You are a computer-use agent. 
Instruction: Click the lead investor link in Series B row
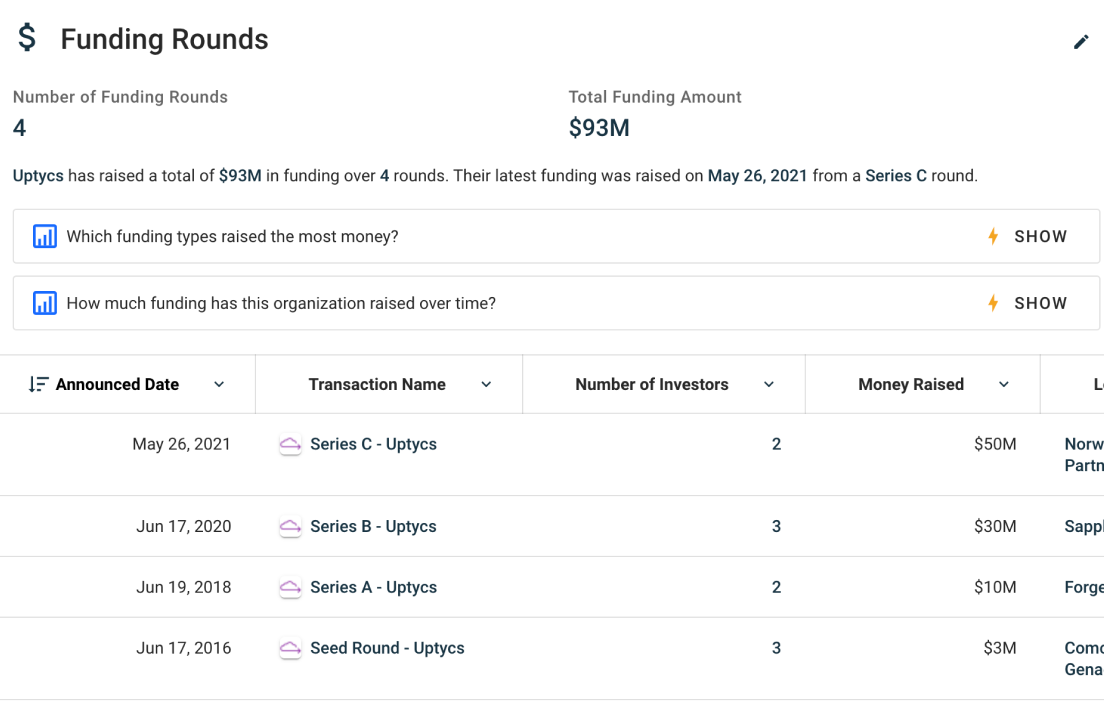(x=1084, y=526)
